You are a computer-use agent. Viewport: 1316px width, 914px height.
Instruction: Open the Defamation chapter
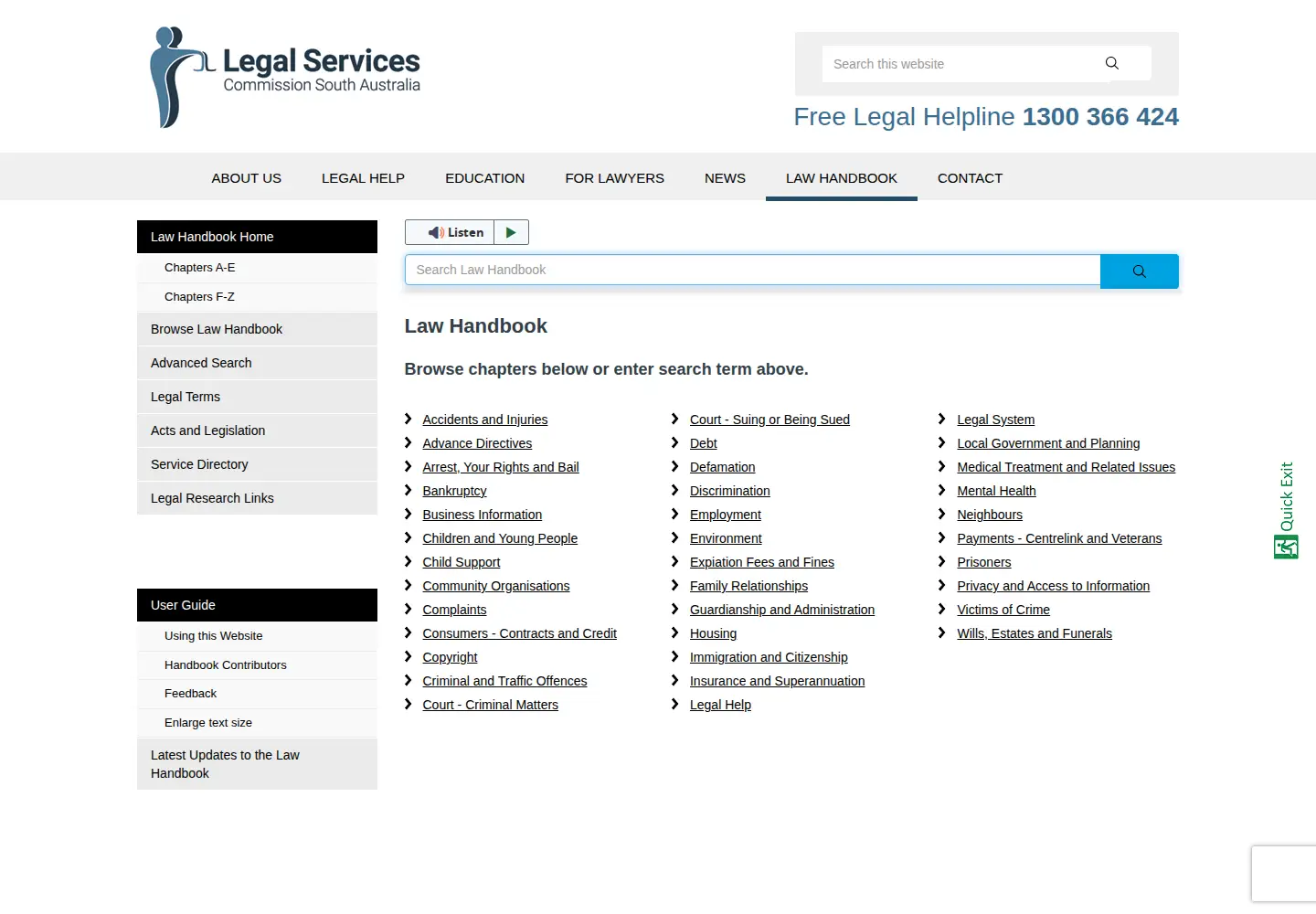[723, 467]
